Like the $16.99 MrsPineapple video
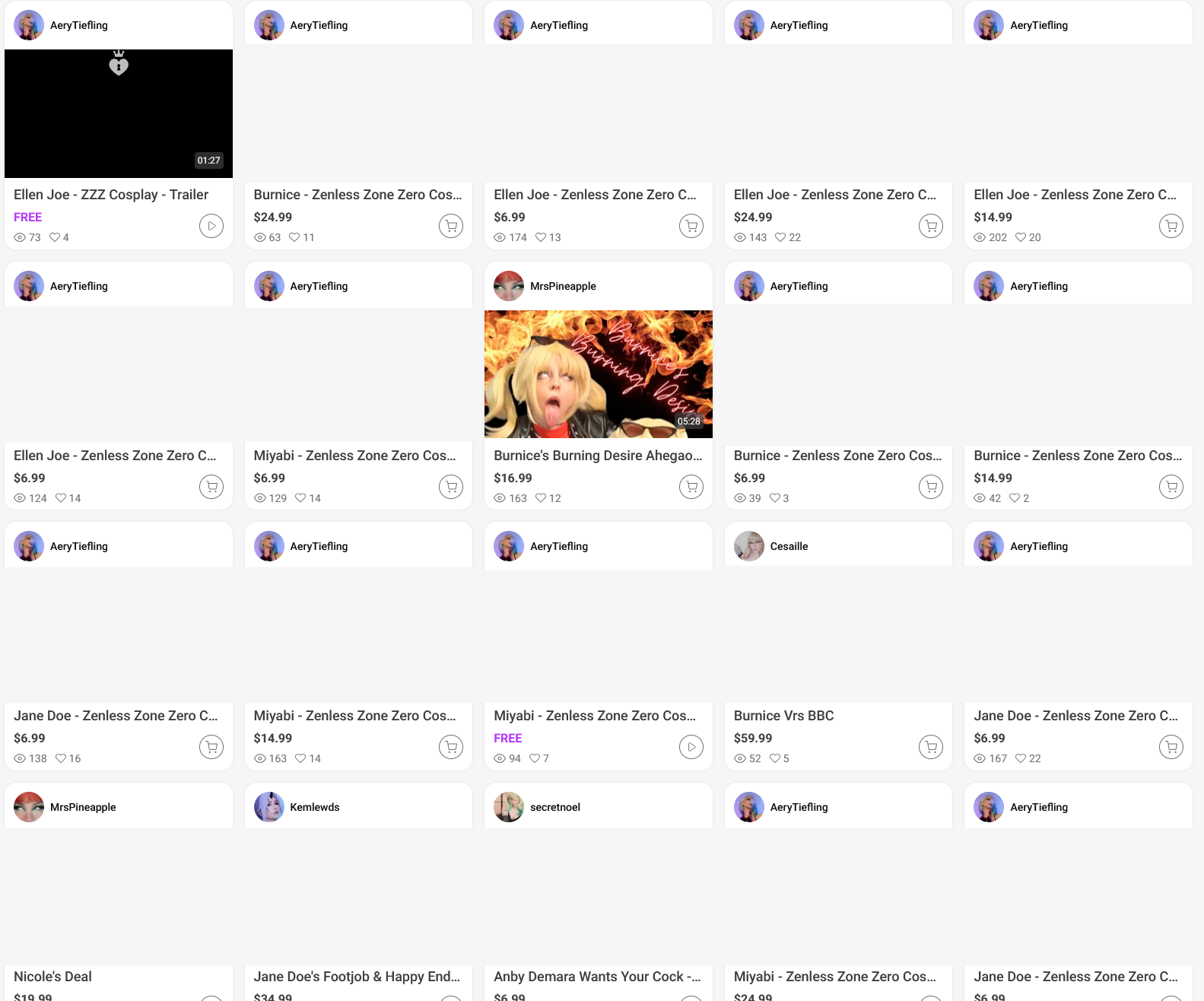Image resolution: width=1204 pixels, height=1001 pixels. 541,498
